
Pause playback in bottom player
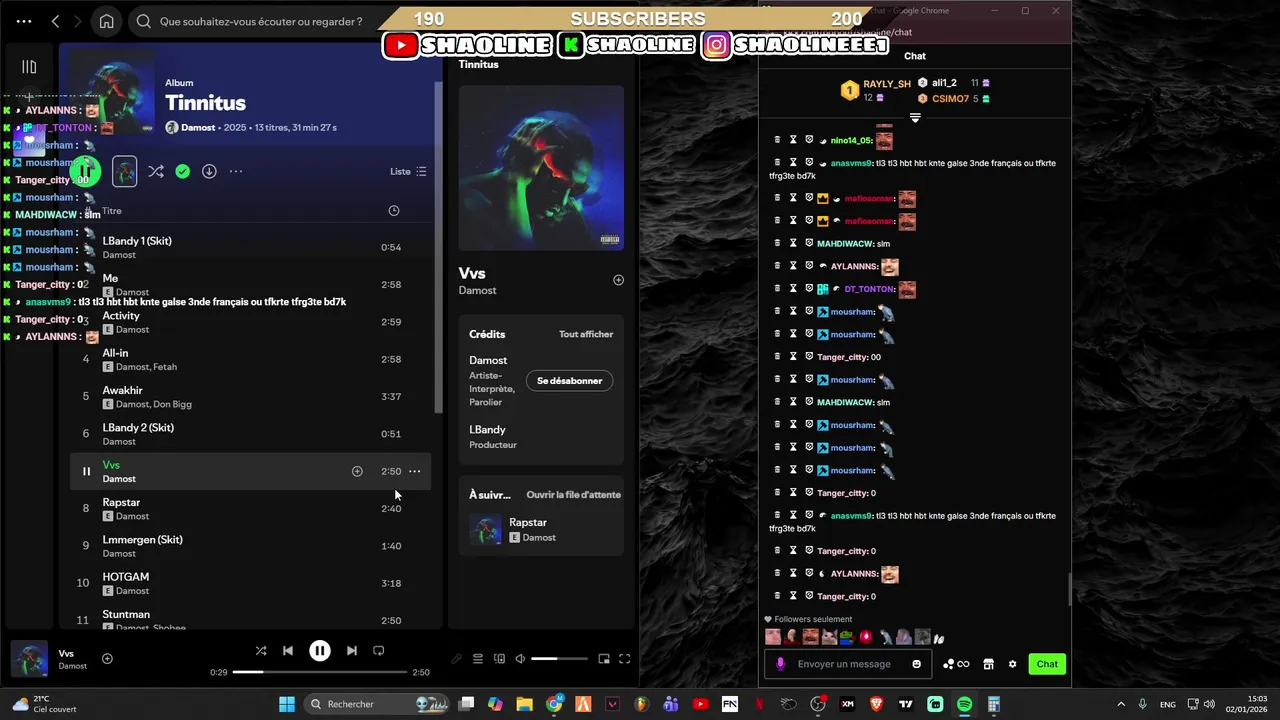(x=320, y=651)
